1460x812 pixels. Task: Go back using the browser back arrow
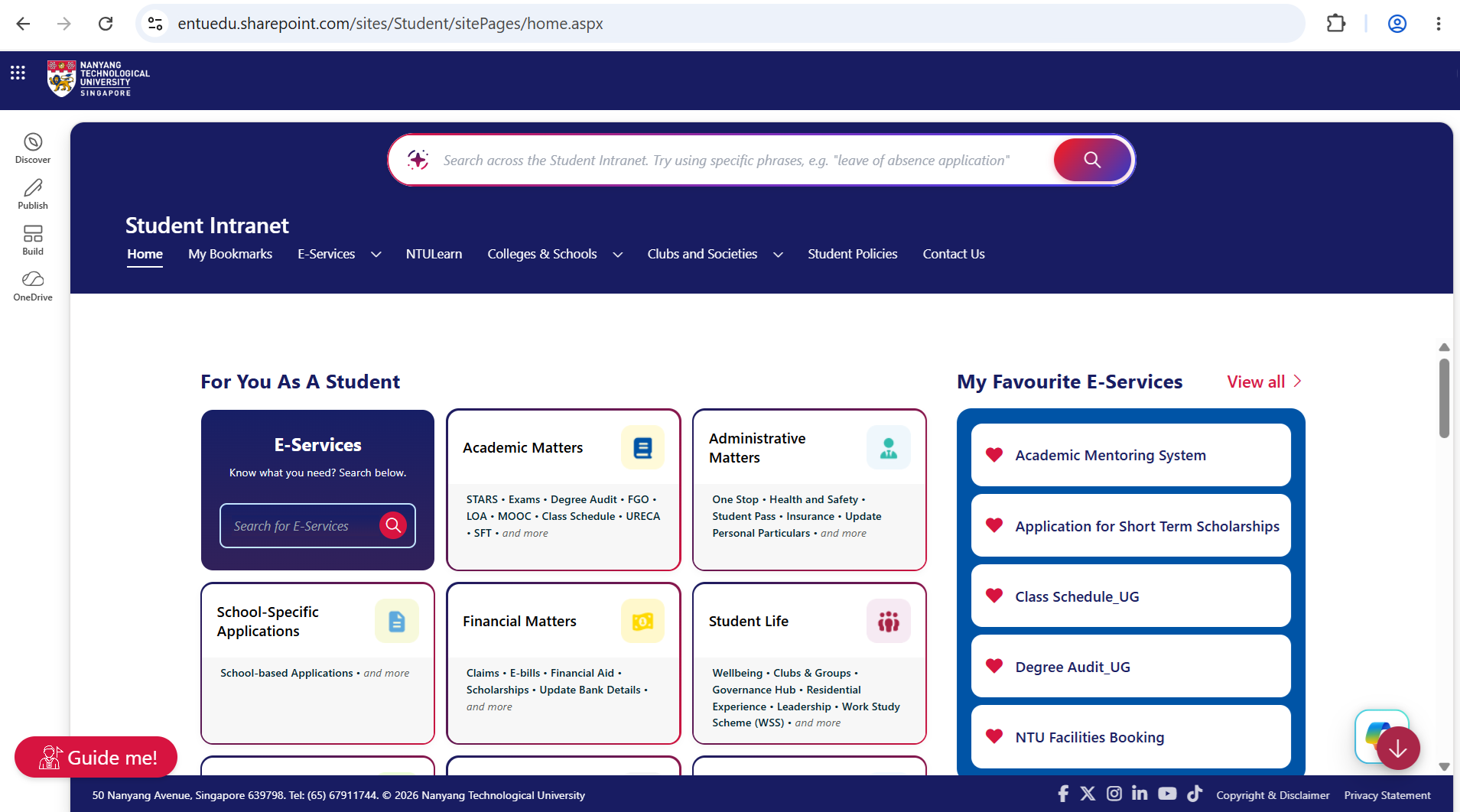(x=23, y=24)
